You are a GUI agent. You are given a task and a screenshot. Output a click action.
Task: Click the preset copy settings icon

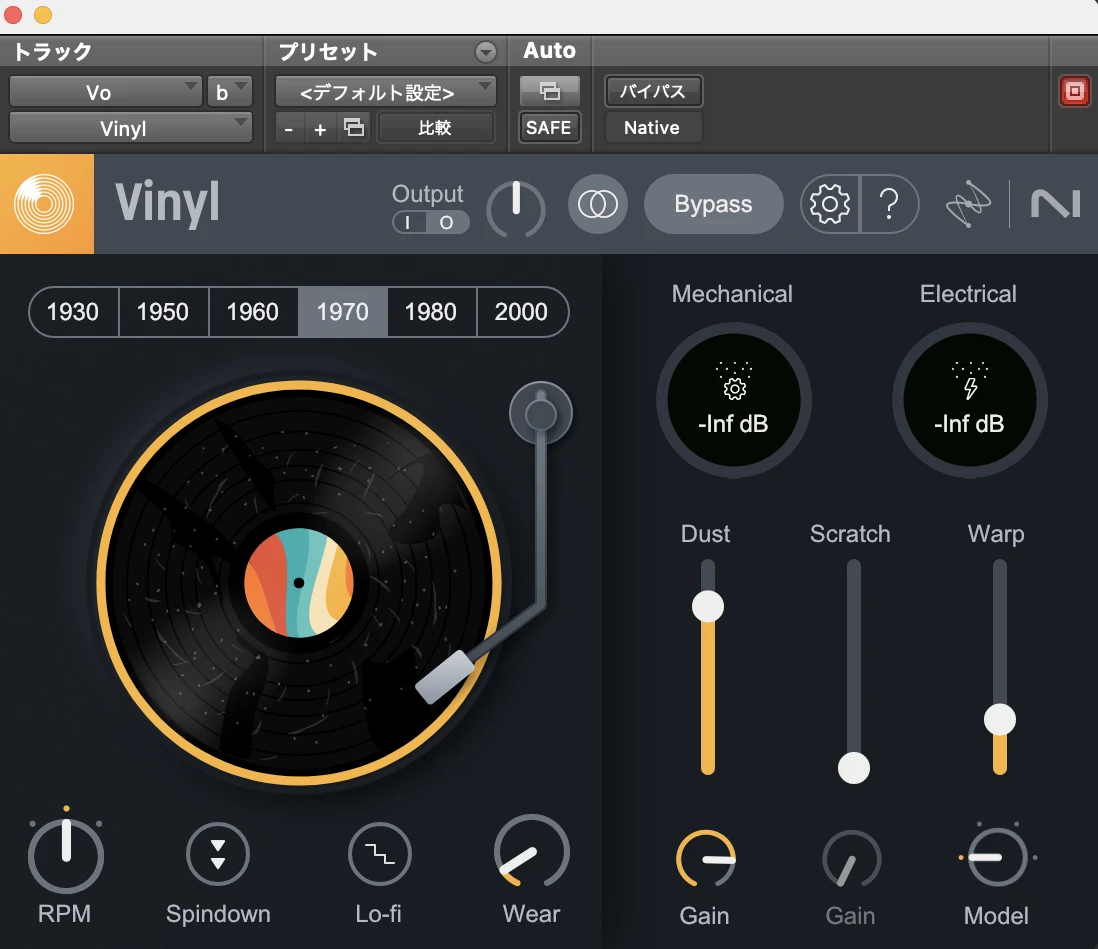(x=354, y=127)
